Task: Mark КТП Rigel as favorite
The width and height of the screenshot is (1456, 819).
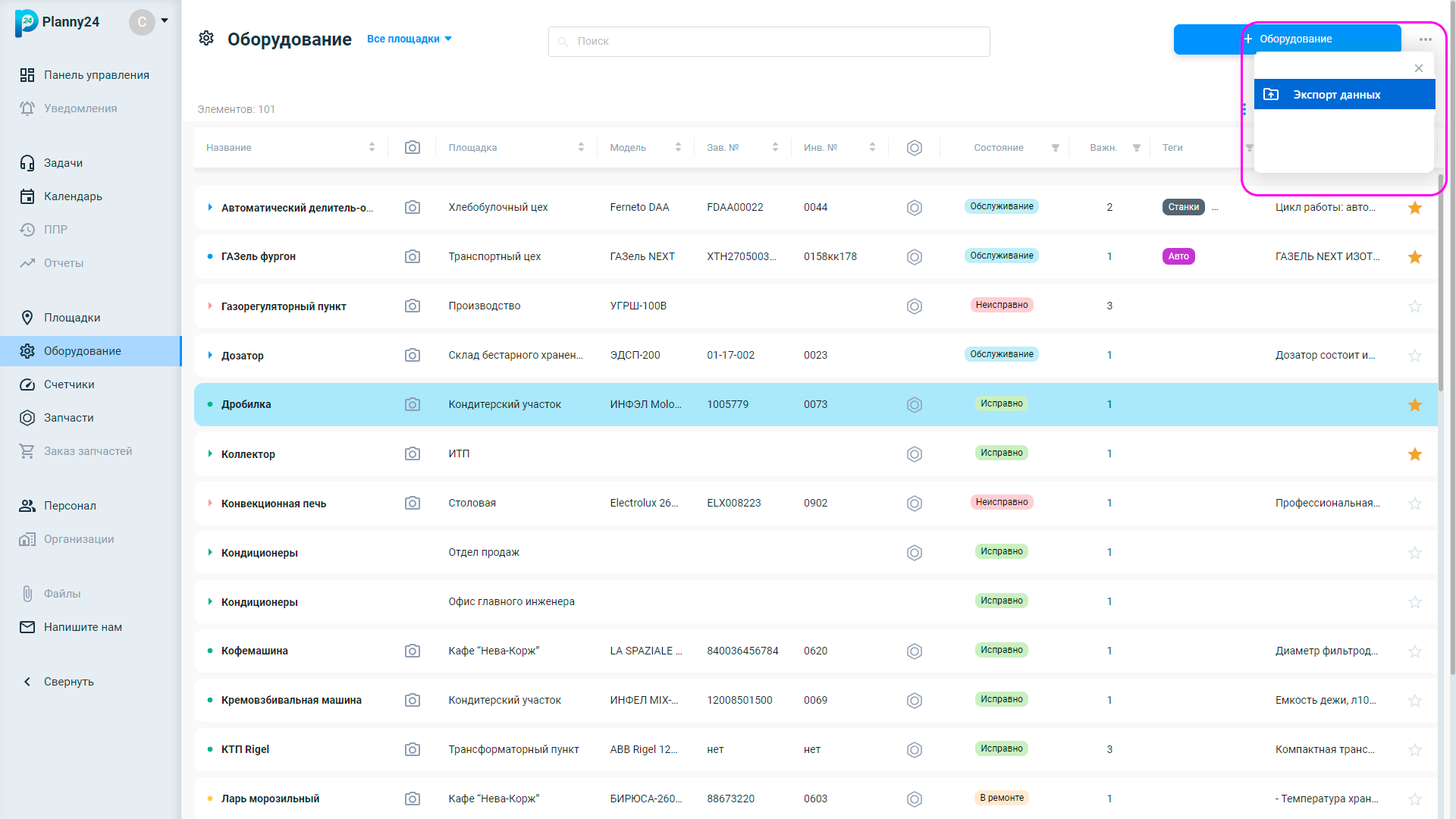Action: pos(1415,750)
